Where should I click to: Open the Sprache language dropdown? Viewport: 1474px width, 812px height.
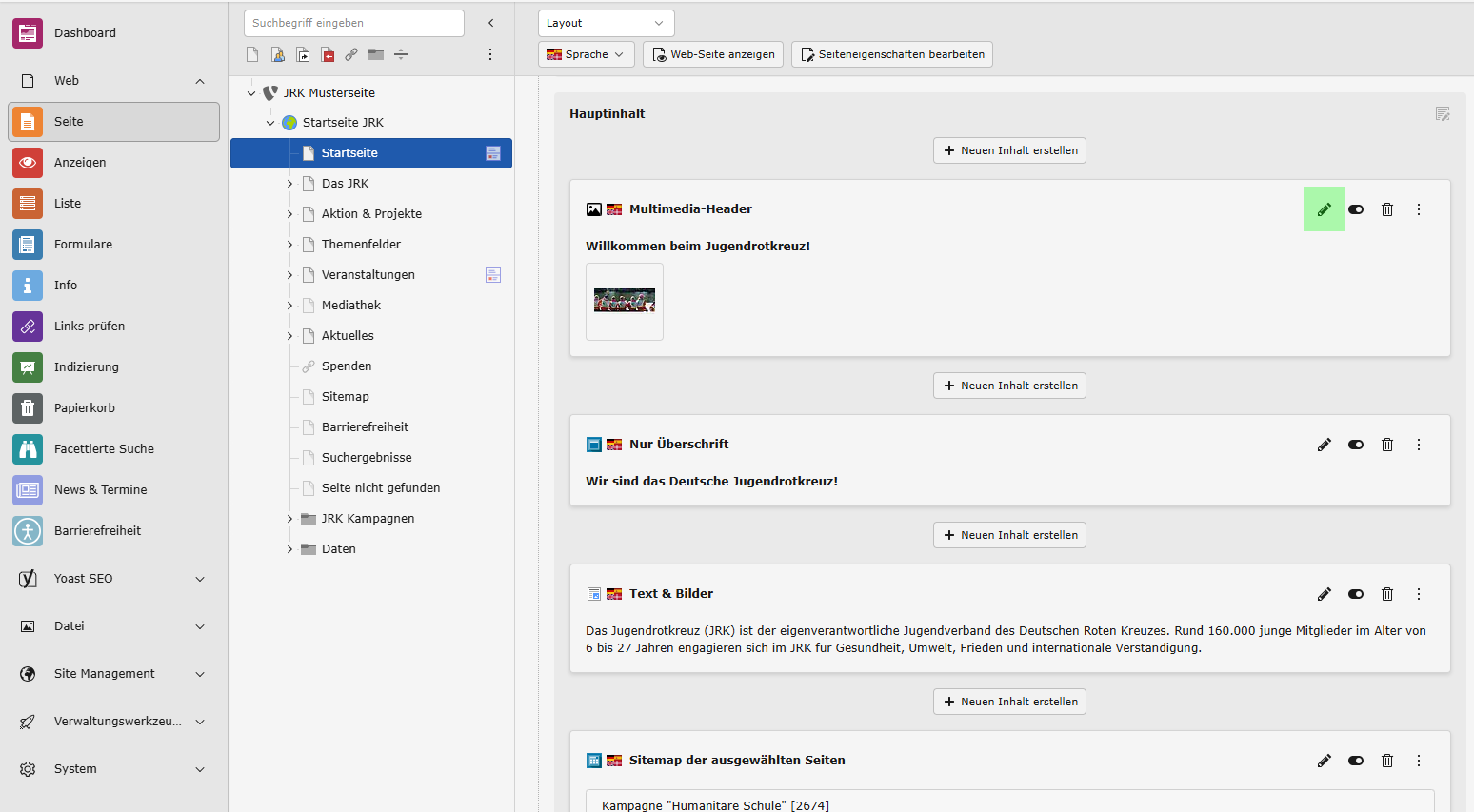(x=586, y=54)
